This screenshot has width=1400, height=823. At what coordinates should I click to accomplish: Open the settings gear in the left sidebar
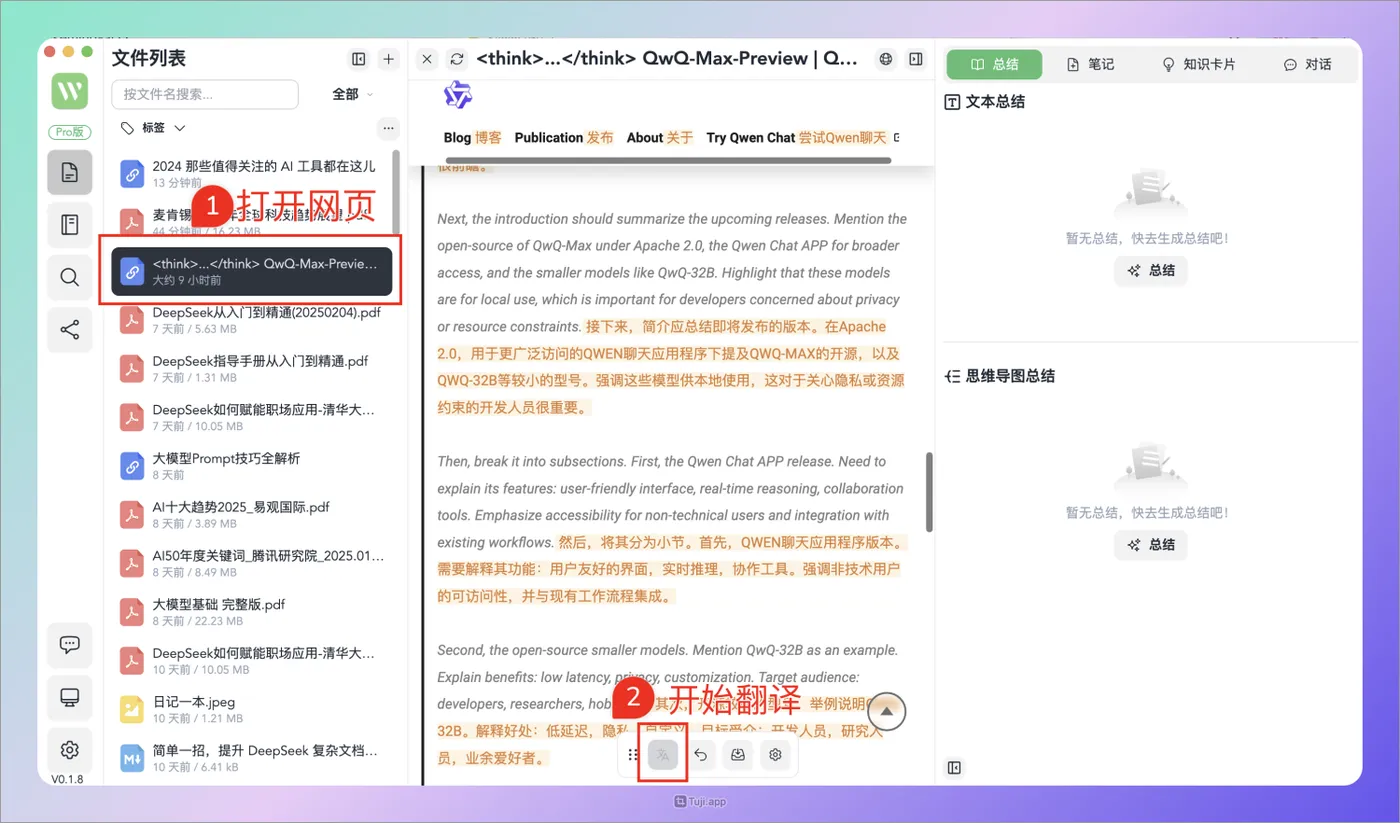pyautogui.click(x=69, y=749)
